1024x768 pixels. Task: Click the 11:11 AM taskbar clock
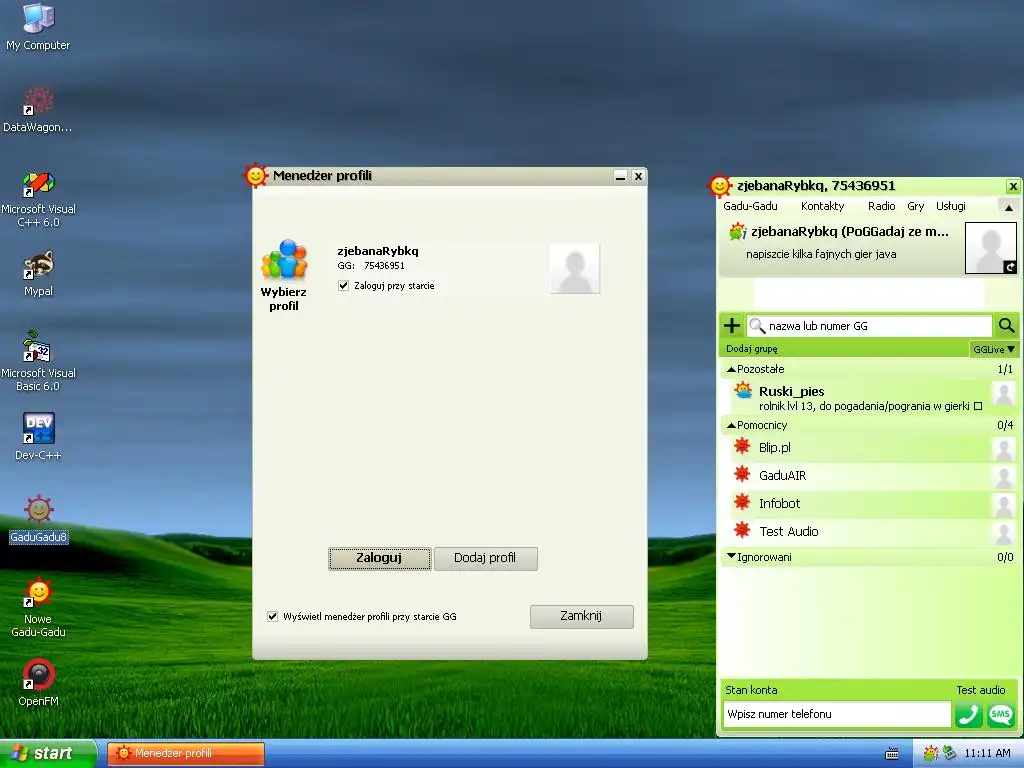pos(987,754)
